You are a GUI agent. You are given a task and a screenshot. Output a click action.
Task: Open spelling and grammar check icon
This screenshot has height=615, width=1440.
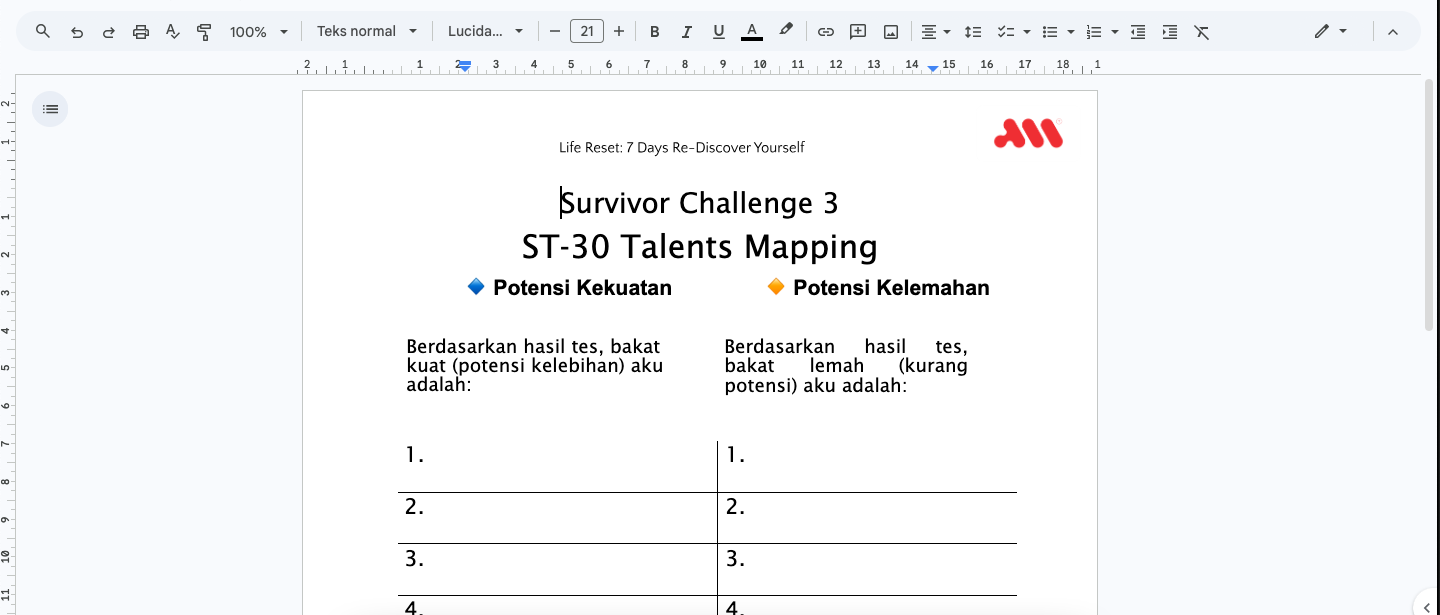tap(173, 32)
